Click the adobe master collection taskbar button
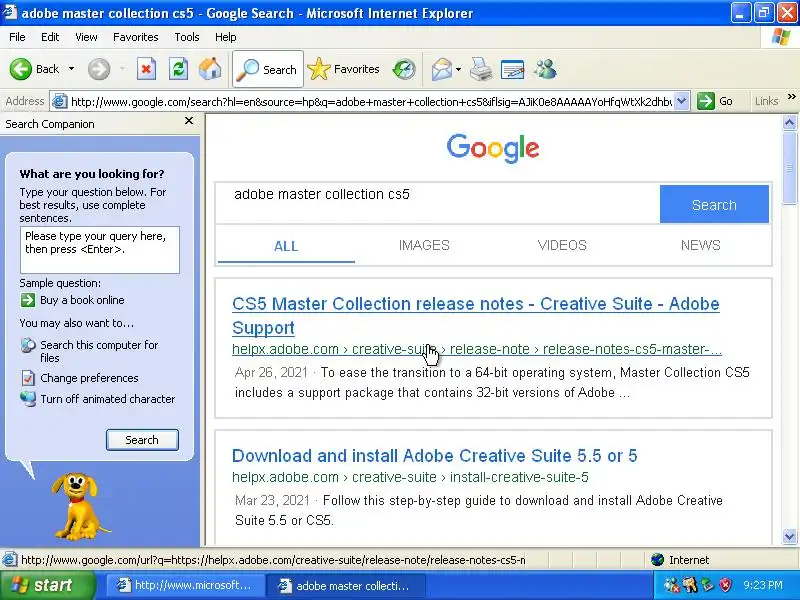This screenshot has height=600, width=800. [347, 585]
